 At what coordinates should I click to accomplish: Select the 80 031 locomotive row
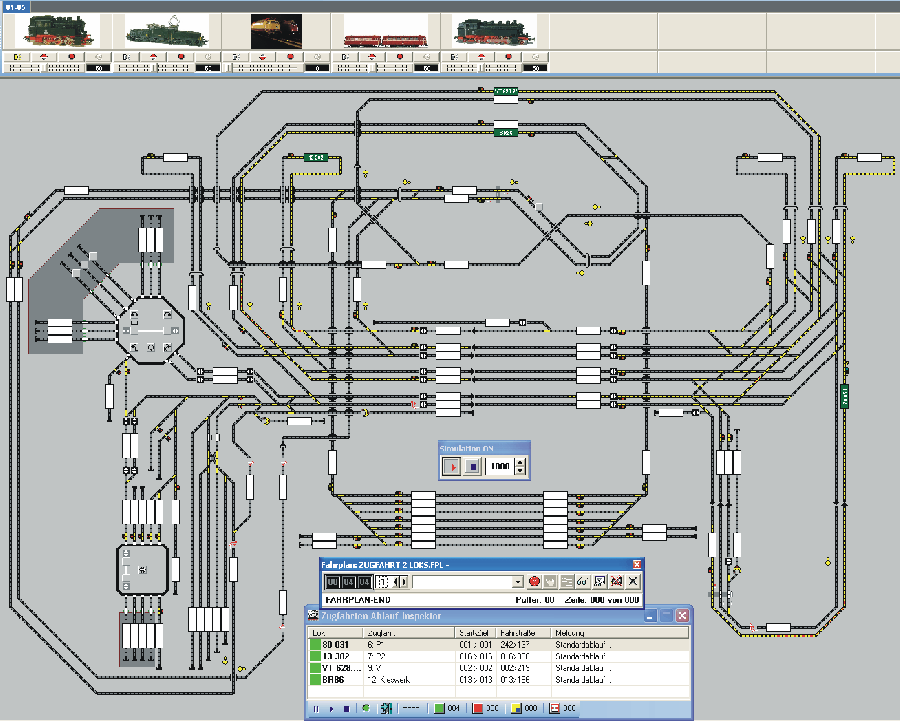coord(340,645)
